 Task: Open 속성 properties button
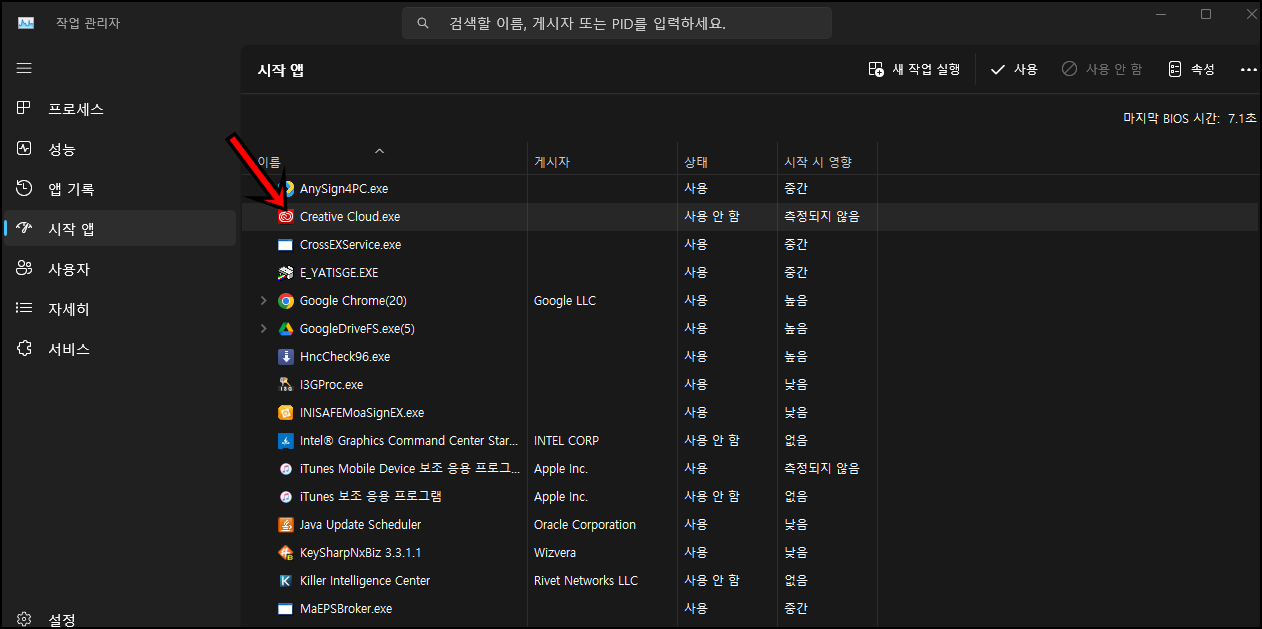click(x=1192, y=69)
